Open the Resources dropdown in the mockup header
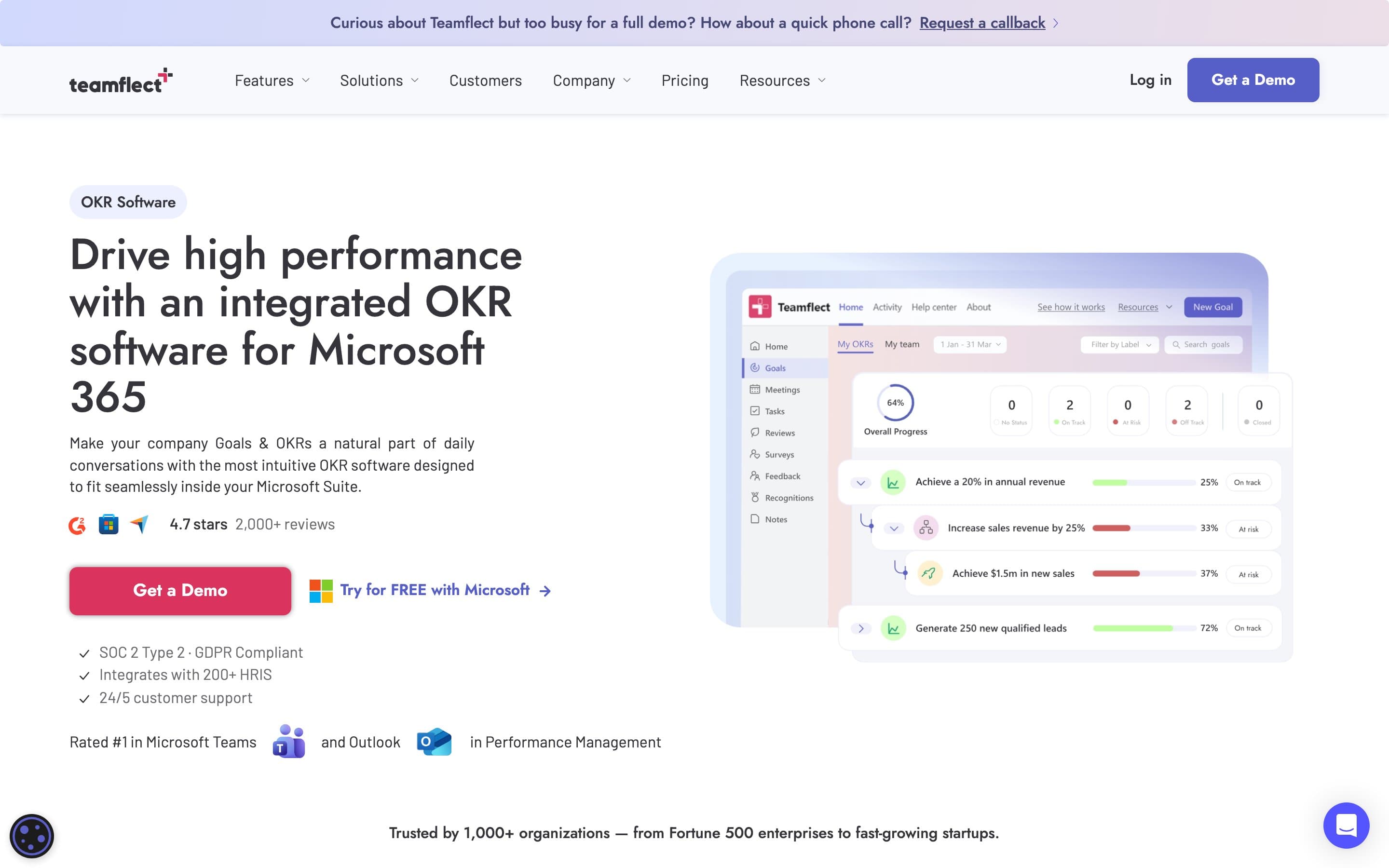1389x868 pixels. 1145,307
